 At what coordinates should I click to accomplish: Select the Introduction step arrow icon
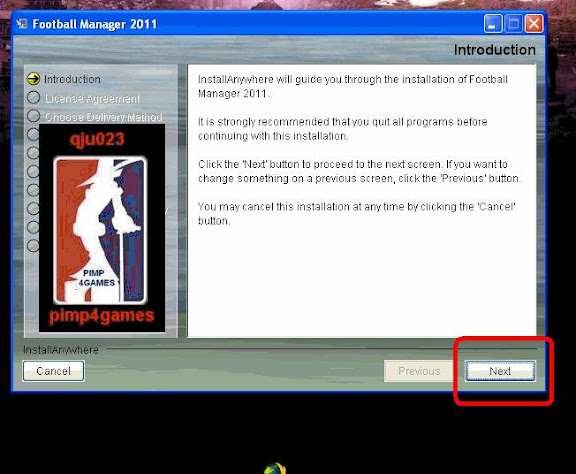click(33, 79)
